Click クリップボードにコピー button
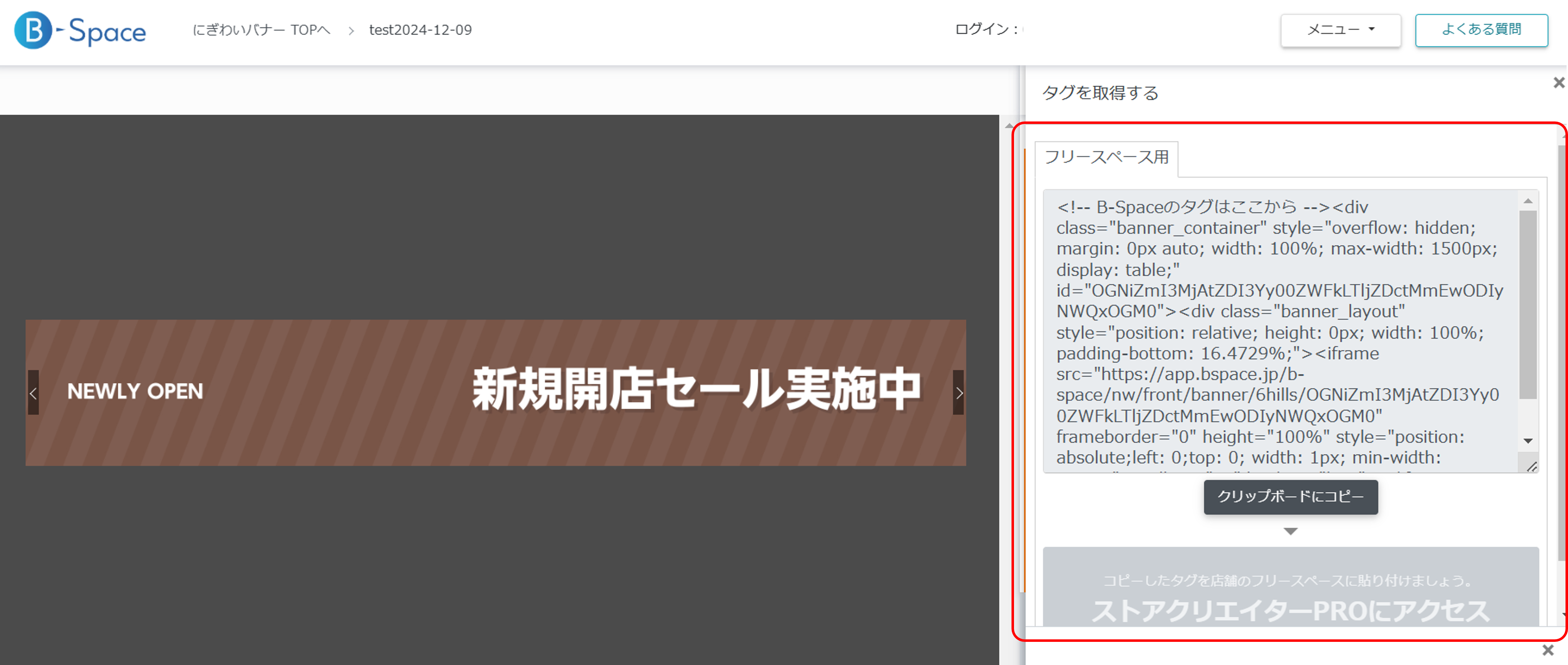 (1290, 497)
